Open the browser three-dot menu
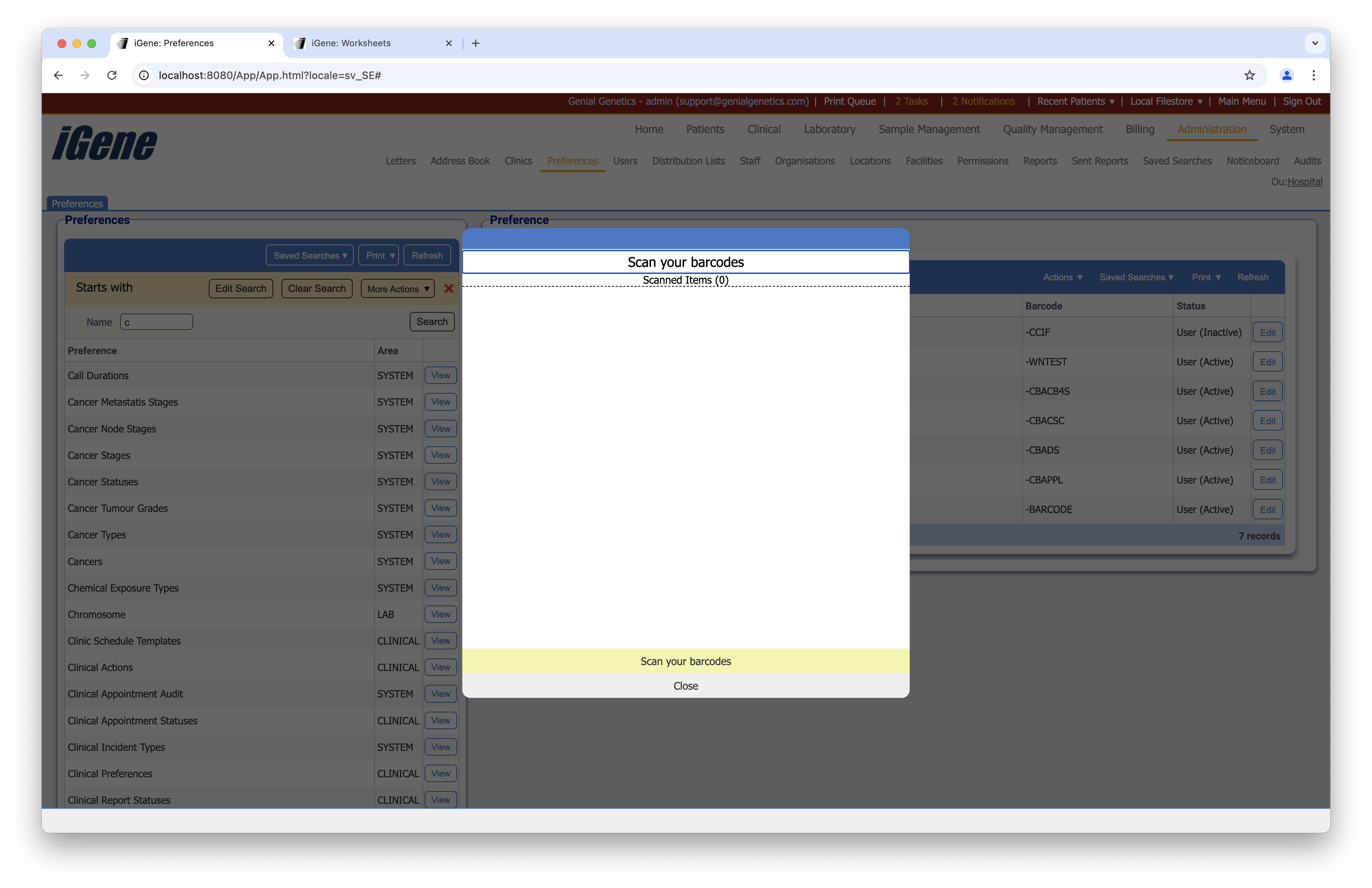Image resolution: width=1372 pixels, height=888 pixels. [1314, 75]
